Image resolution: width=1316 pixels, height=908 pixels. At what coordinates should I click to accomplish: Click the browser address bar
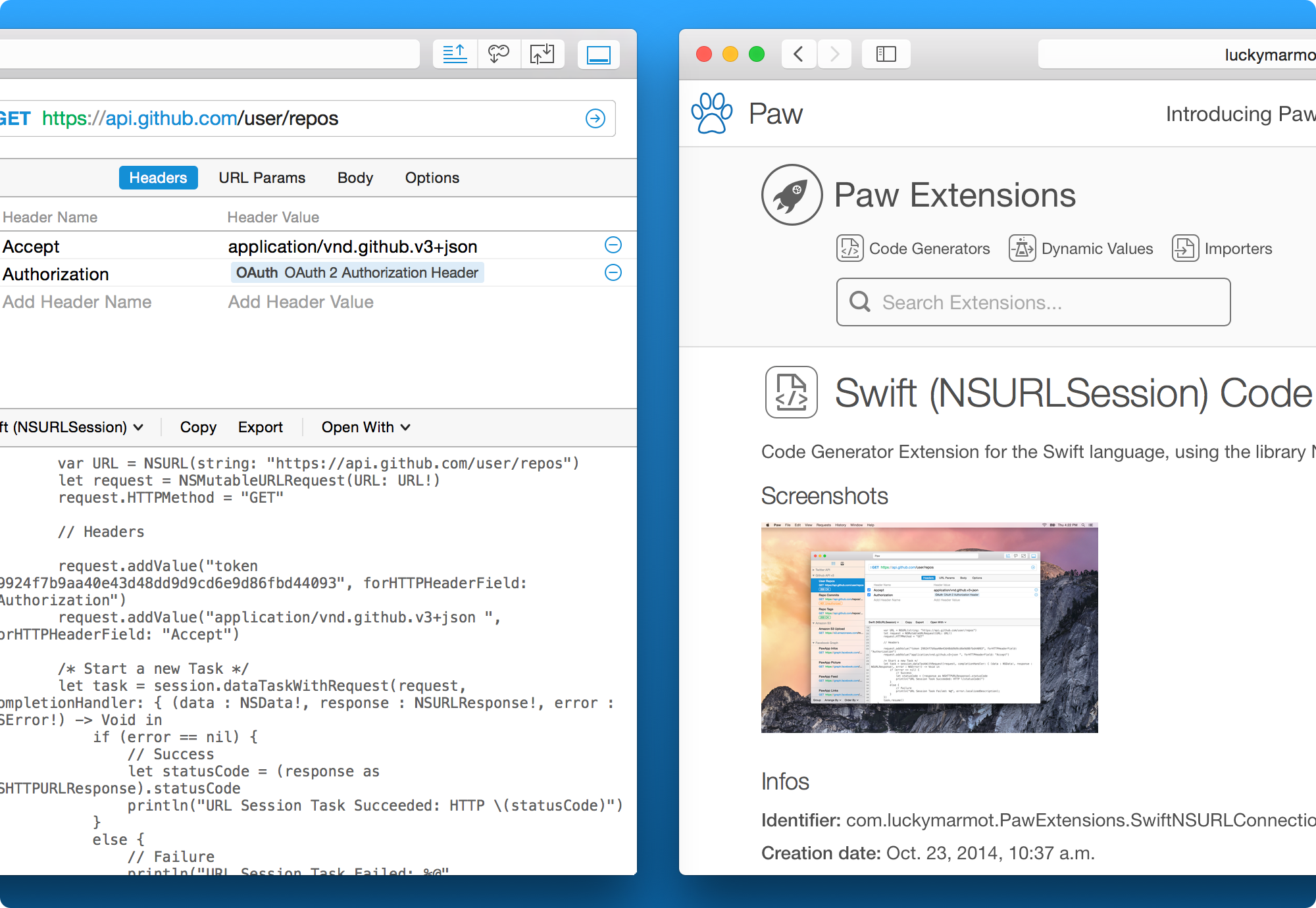point(1177,54)
